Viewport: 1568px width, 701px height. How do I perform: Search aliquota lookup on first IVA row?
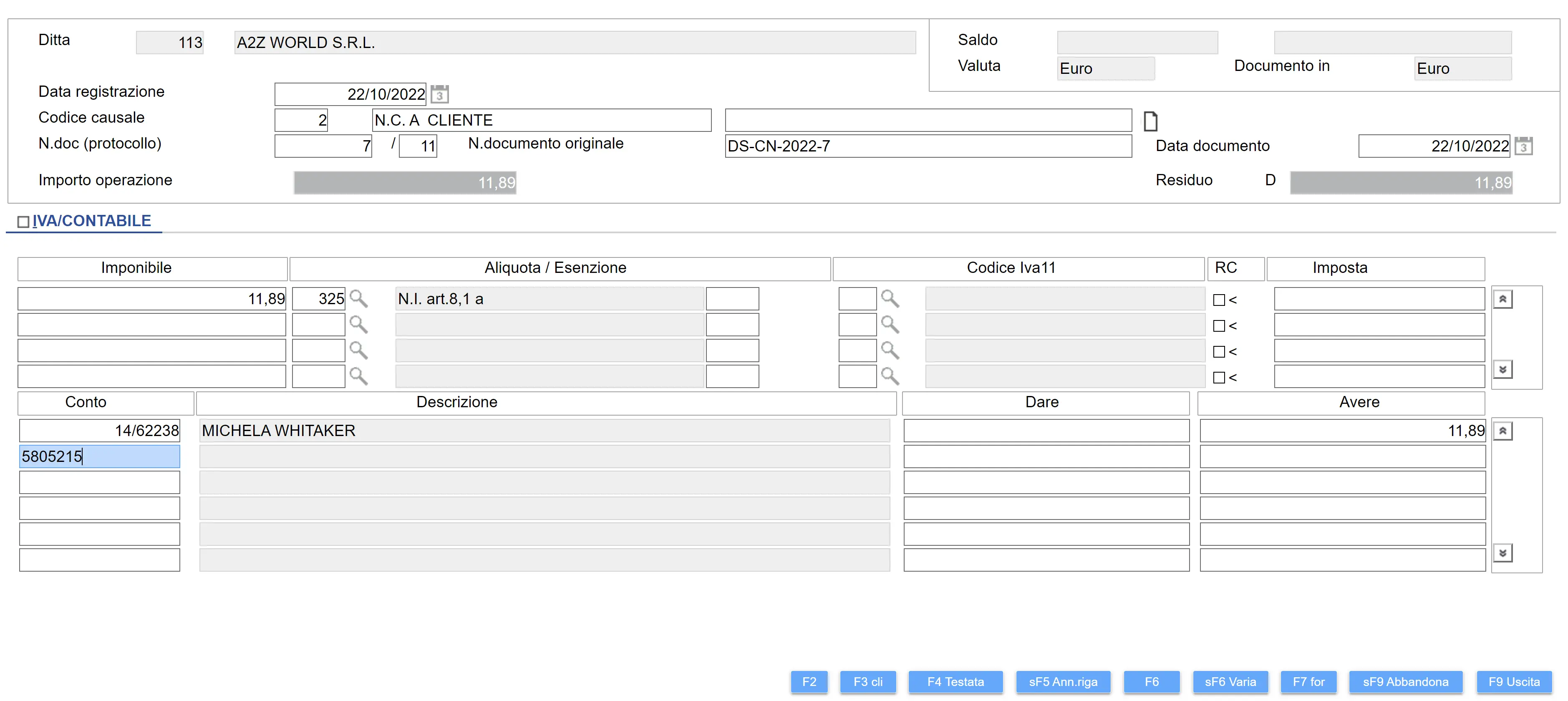coord(358,299)
